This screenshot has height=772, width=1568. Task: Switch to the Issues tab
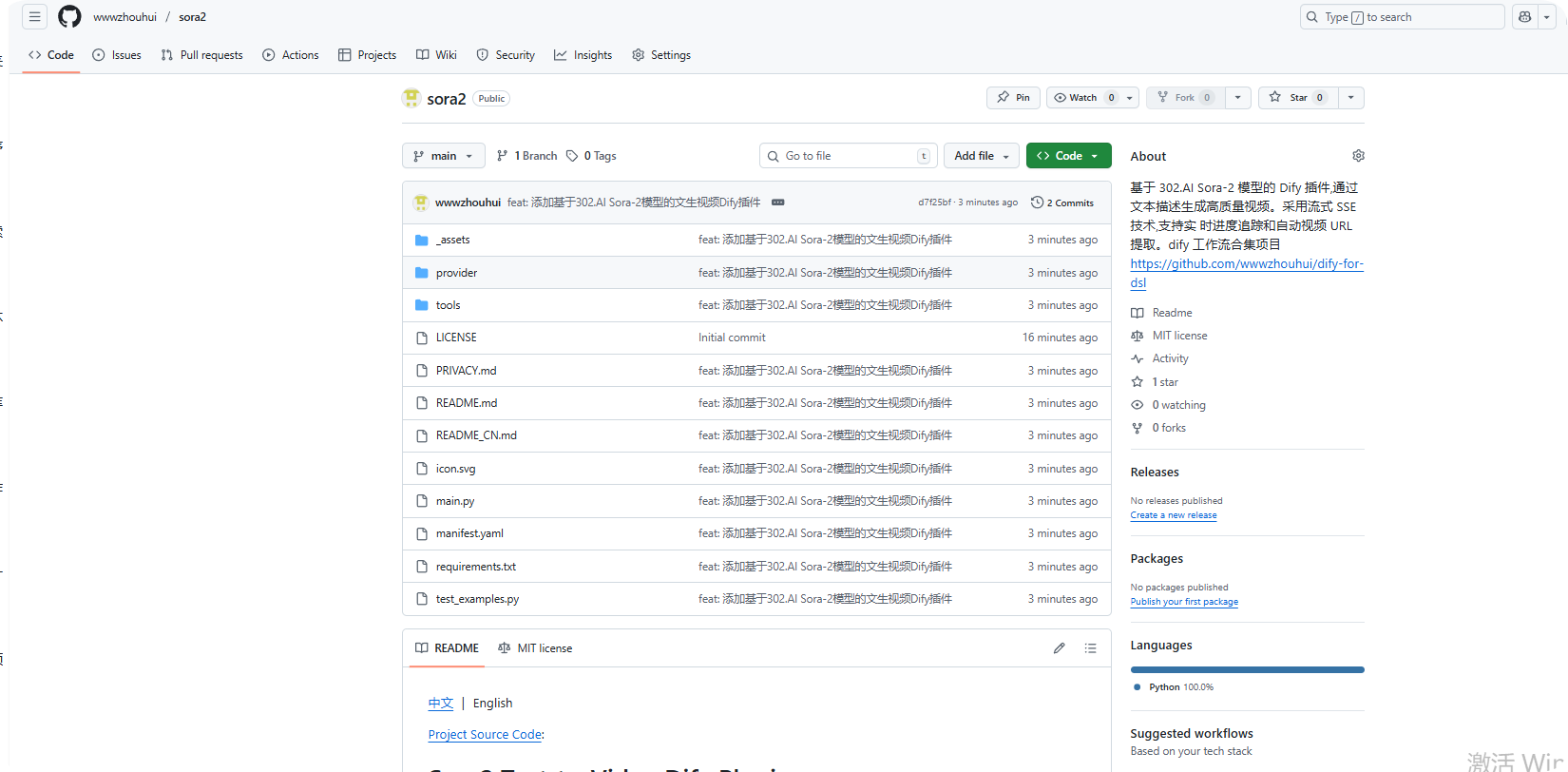[117, 55]
